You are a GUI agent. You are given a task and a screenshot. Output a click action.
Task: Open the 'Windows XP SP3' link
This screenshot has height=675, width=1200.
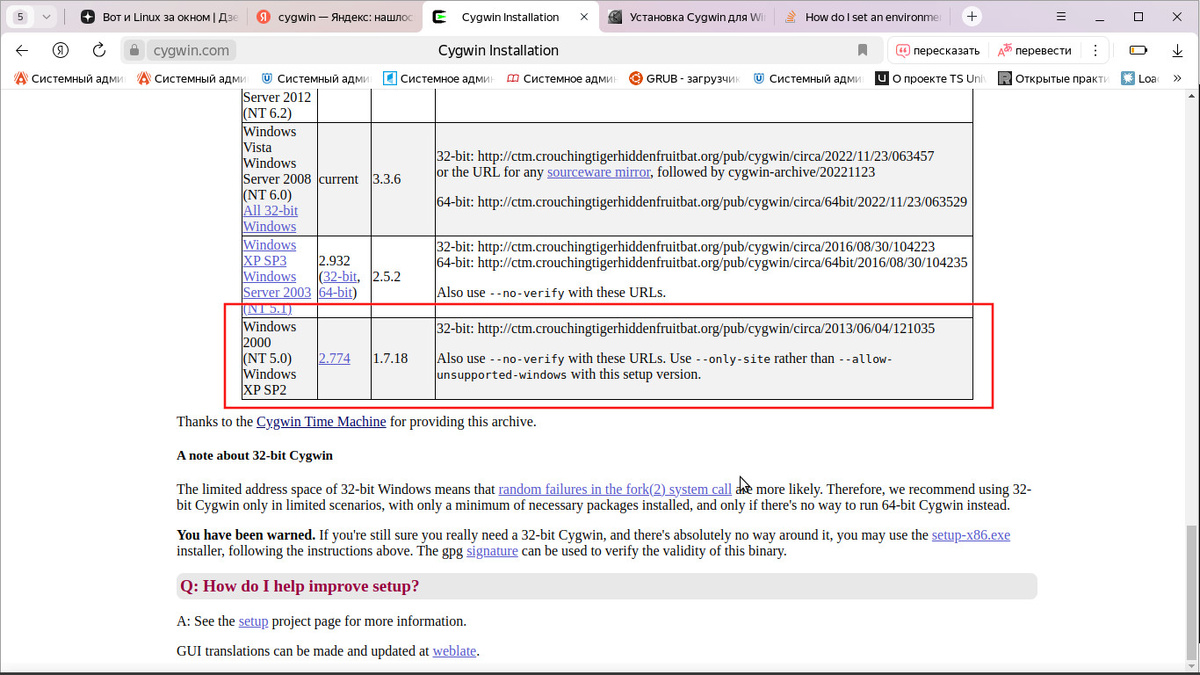[x=269, y=252]
